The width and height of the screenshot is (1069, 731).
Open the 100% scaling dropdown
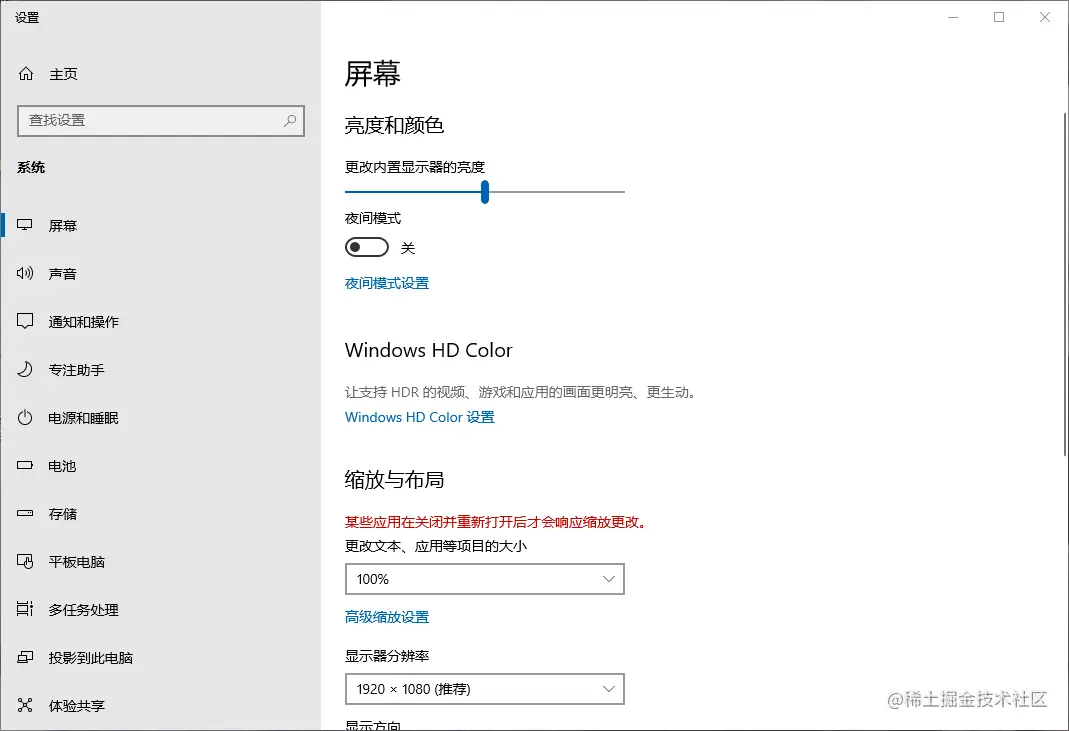click(484, 579)
